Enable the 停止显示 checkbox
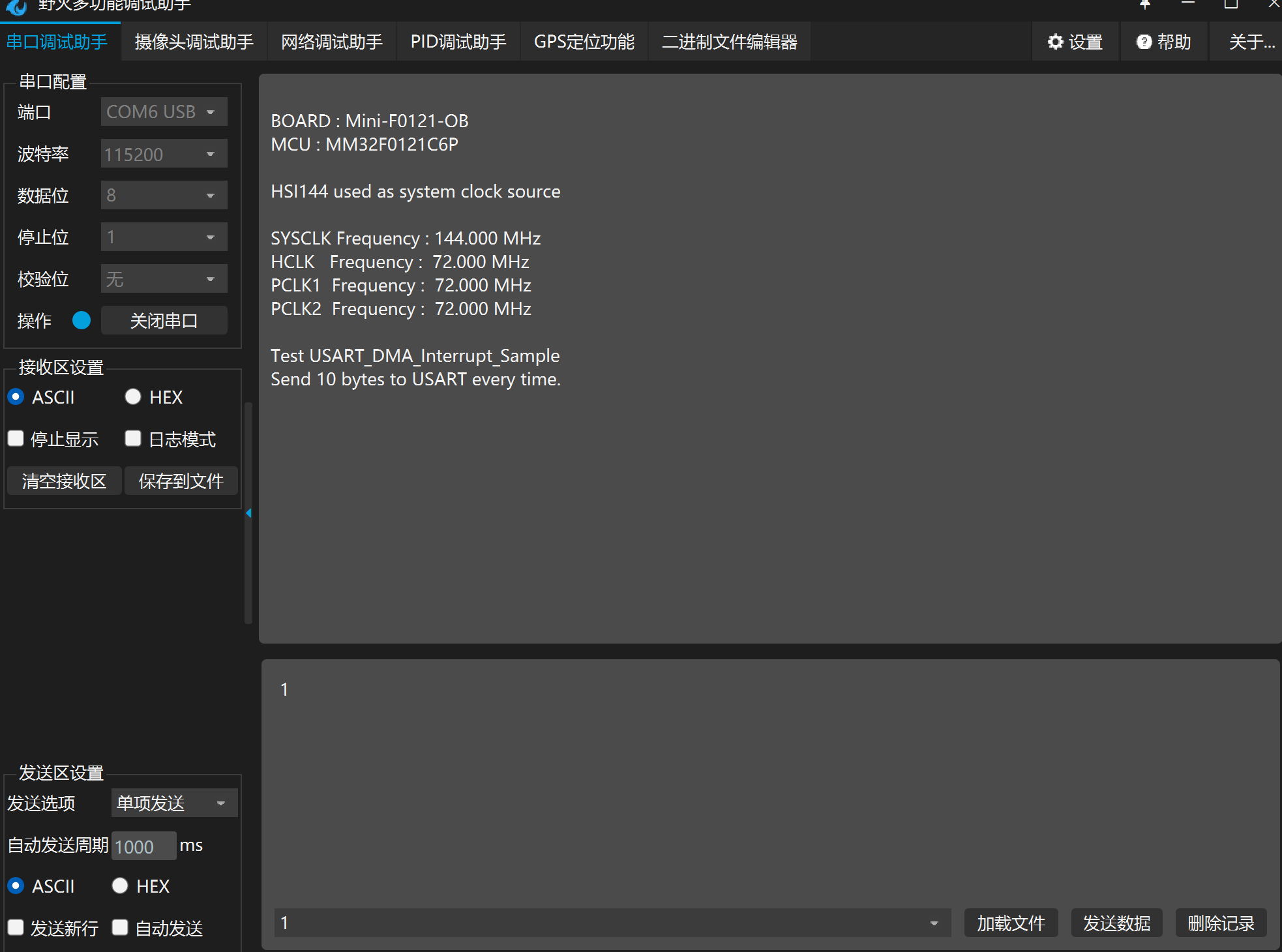1282x952 pixels. pyautogui.click(x=16, y=439)
